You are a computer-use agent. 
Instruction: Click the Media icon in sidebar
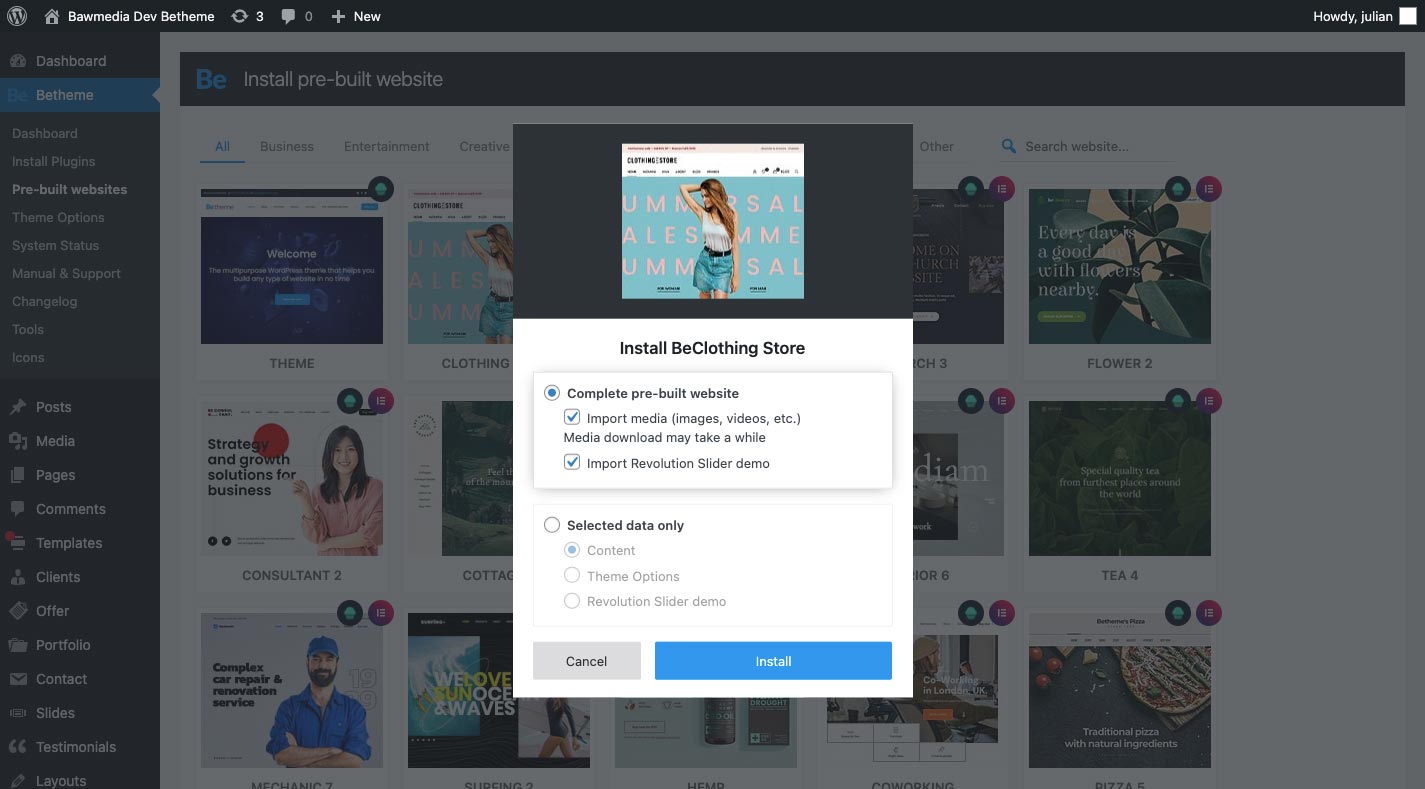pos(18,441)
